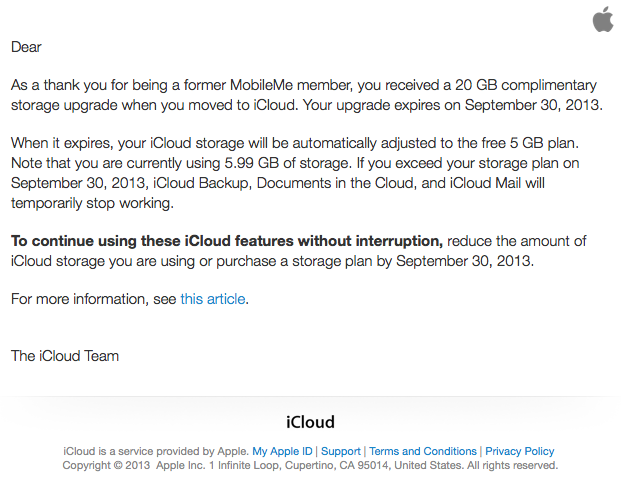Image resolution: width=621 pixels, height=502 pixels.
Task: Click the 'Copyright © 2013' footer text
Action: [x=105, y=466]
